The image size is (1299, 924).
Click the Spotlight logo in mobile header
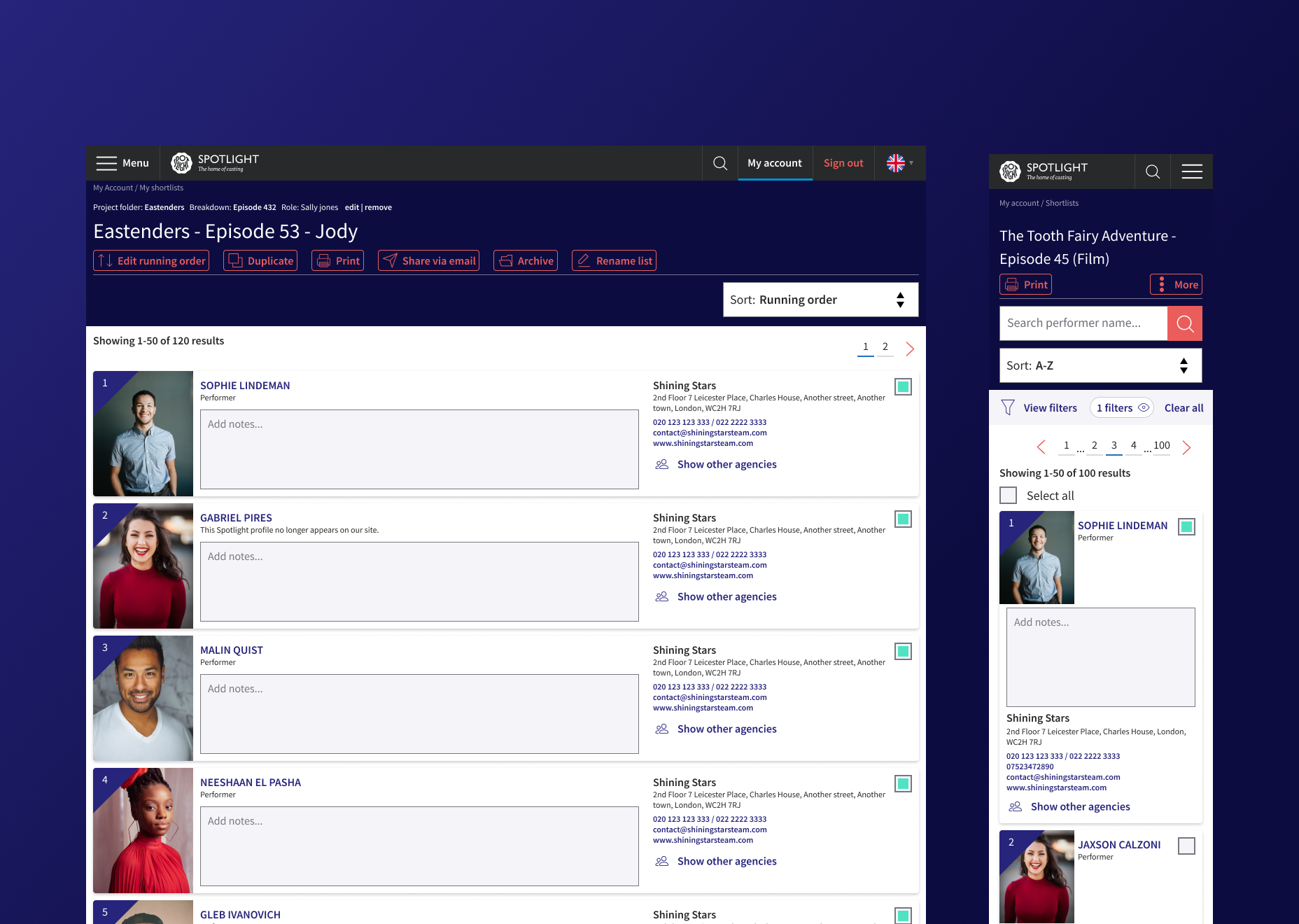tap(1044, 171)
